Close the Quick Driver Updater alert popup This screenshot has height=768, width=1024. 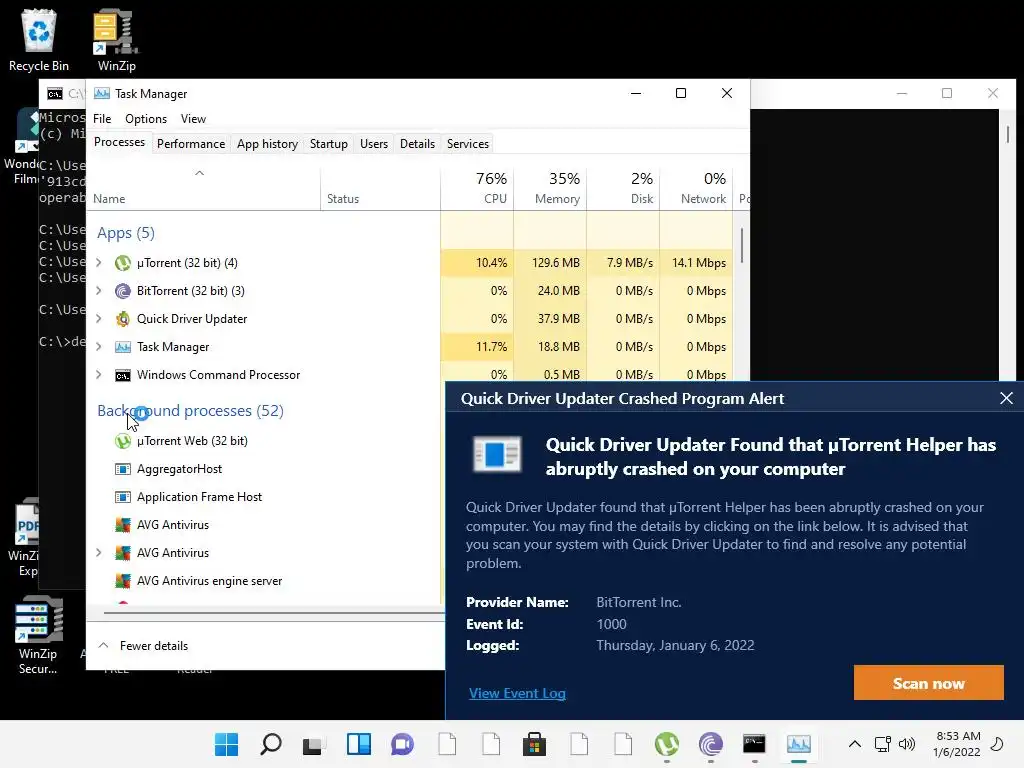point(1006,398)
